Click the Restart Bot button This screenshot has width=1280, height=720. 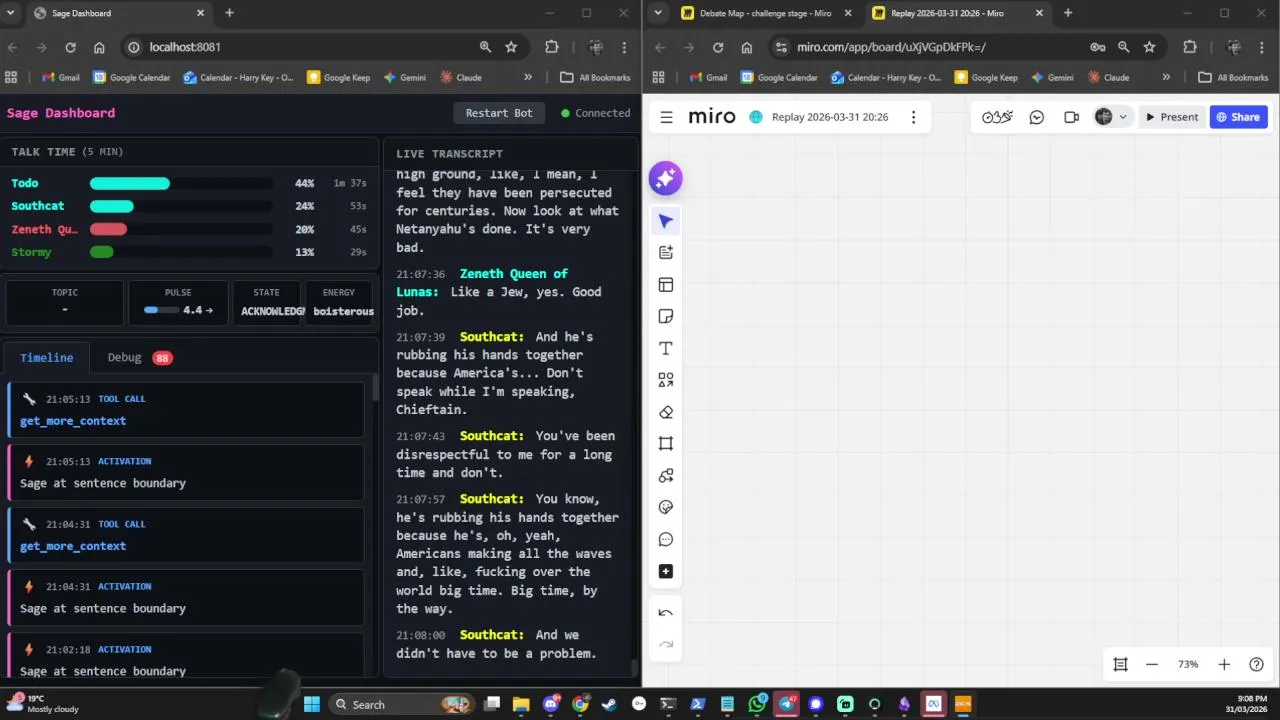point(499,113)
